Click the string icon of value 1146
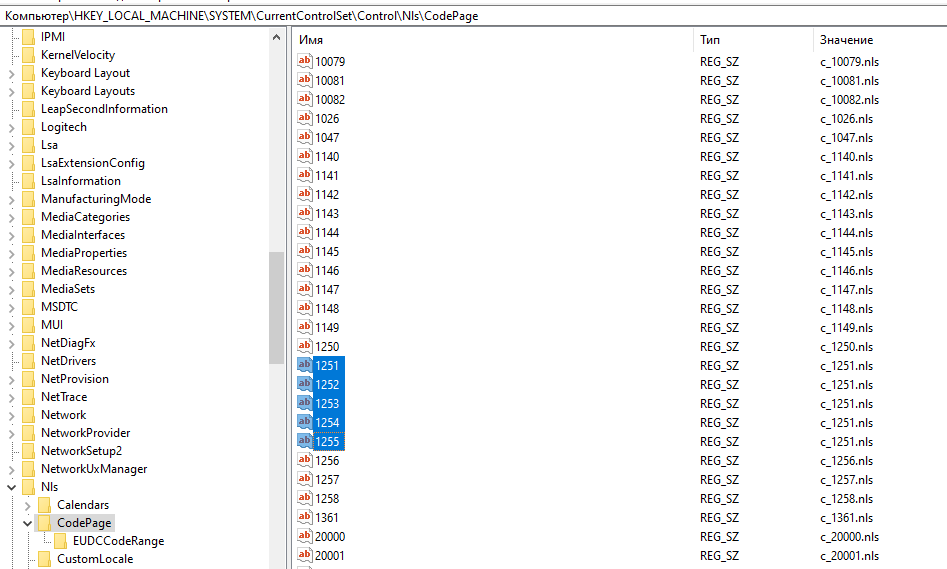Image resolution: width=947 pixels, height=569 pixels. click(304, 270)
